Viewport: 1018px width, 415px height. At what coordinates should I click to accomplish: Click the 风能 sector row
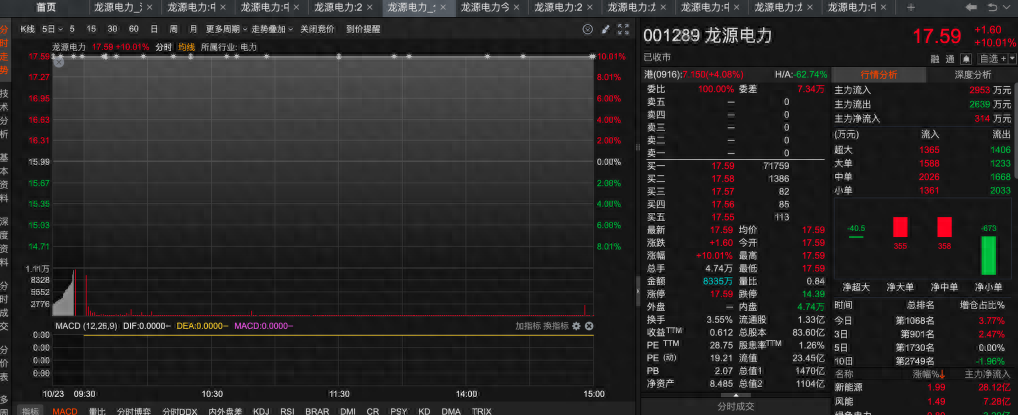(925, 401)
